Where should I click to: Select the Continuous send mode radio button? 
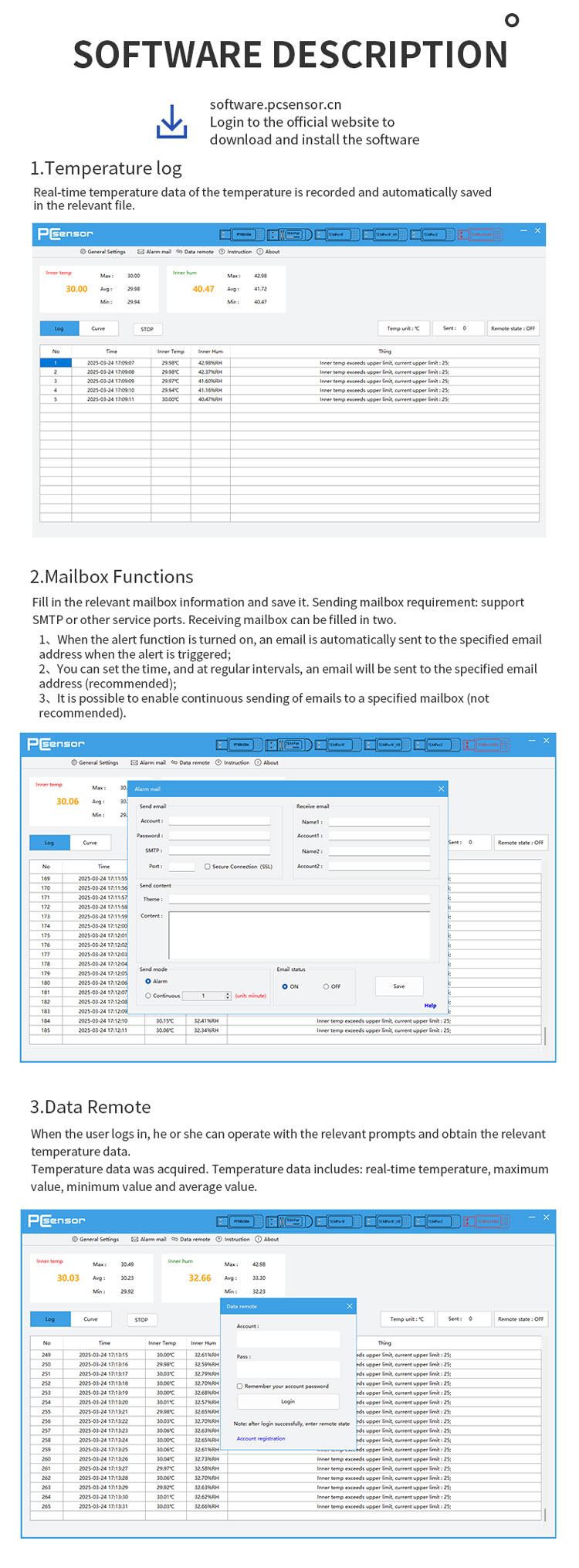click(x=148, y=996)
